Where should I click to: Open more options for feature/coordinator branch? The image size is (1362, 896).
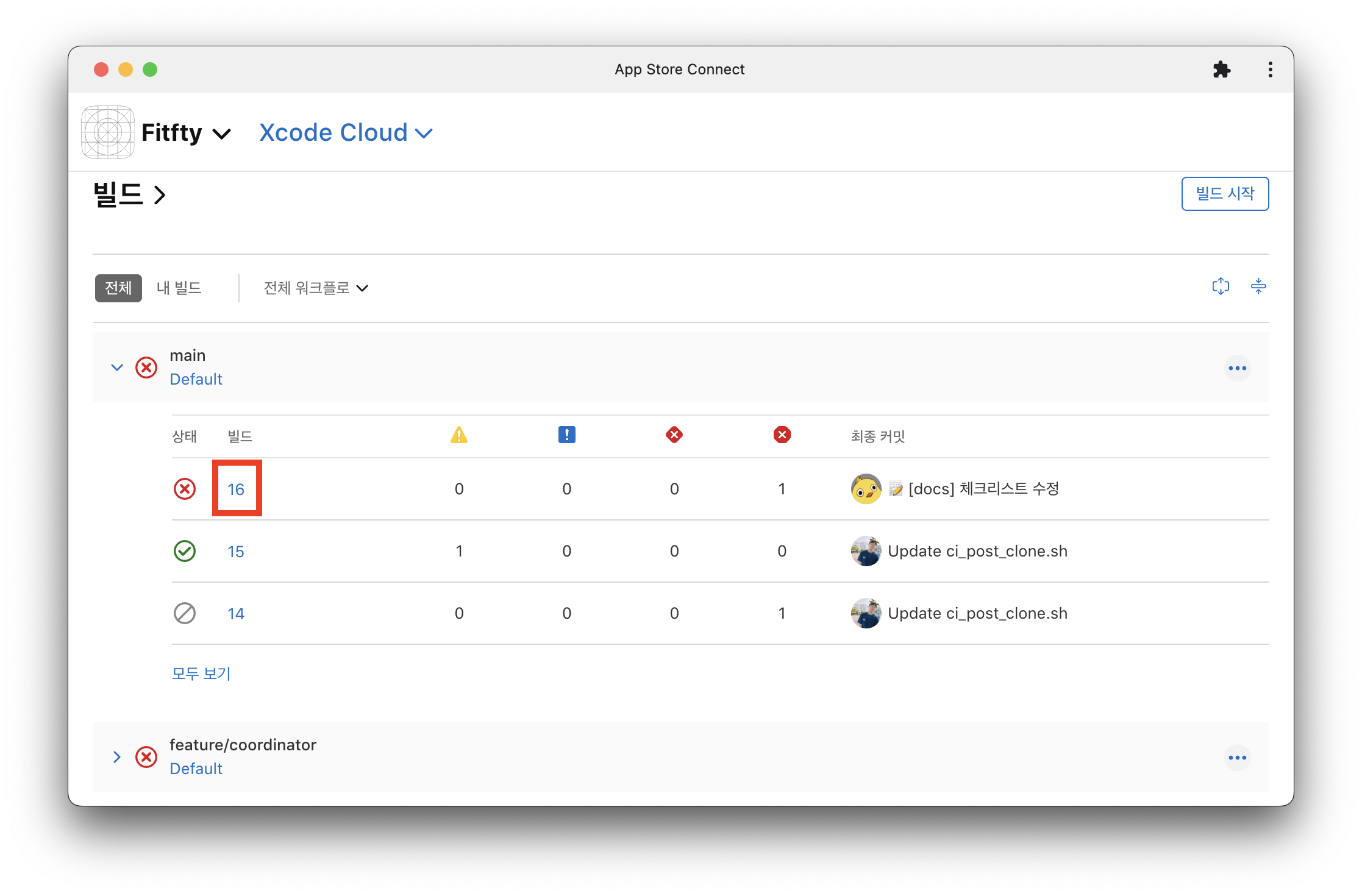pos(1237,758)
